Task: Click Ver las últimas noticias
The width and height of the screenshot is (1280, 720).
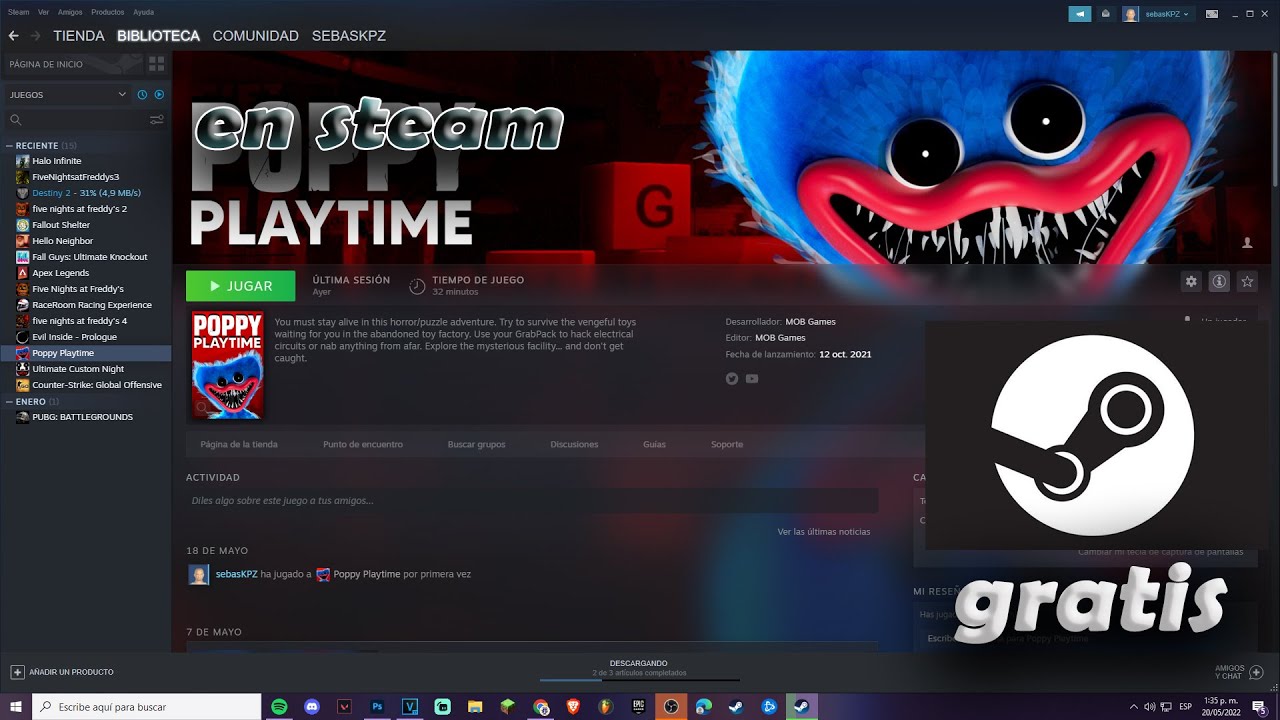Action: coord(824,532)
